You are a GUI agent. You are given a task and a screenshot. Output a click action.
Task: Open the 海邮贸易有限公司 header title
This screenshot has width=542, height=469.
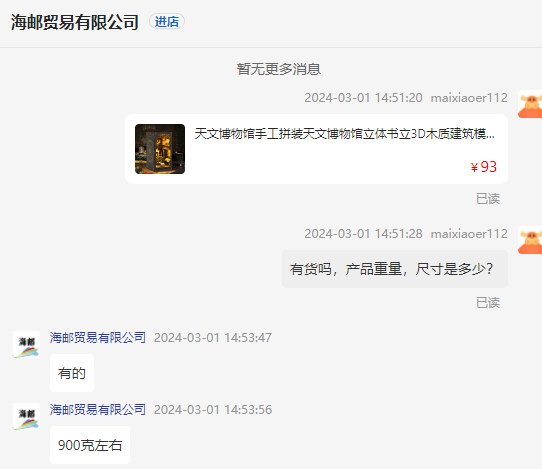click(75, 22)
